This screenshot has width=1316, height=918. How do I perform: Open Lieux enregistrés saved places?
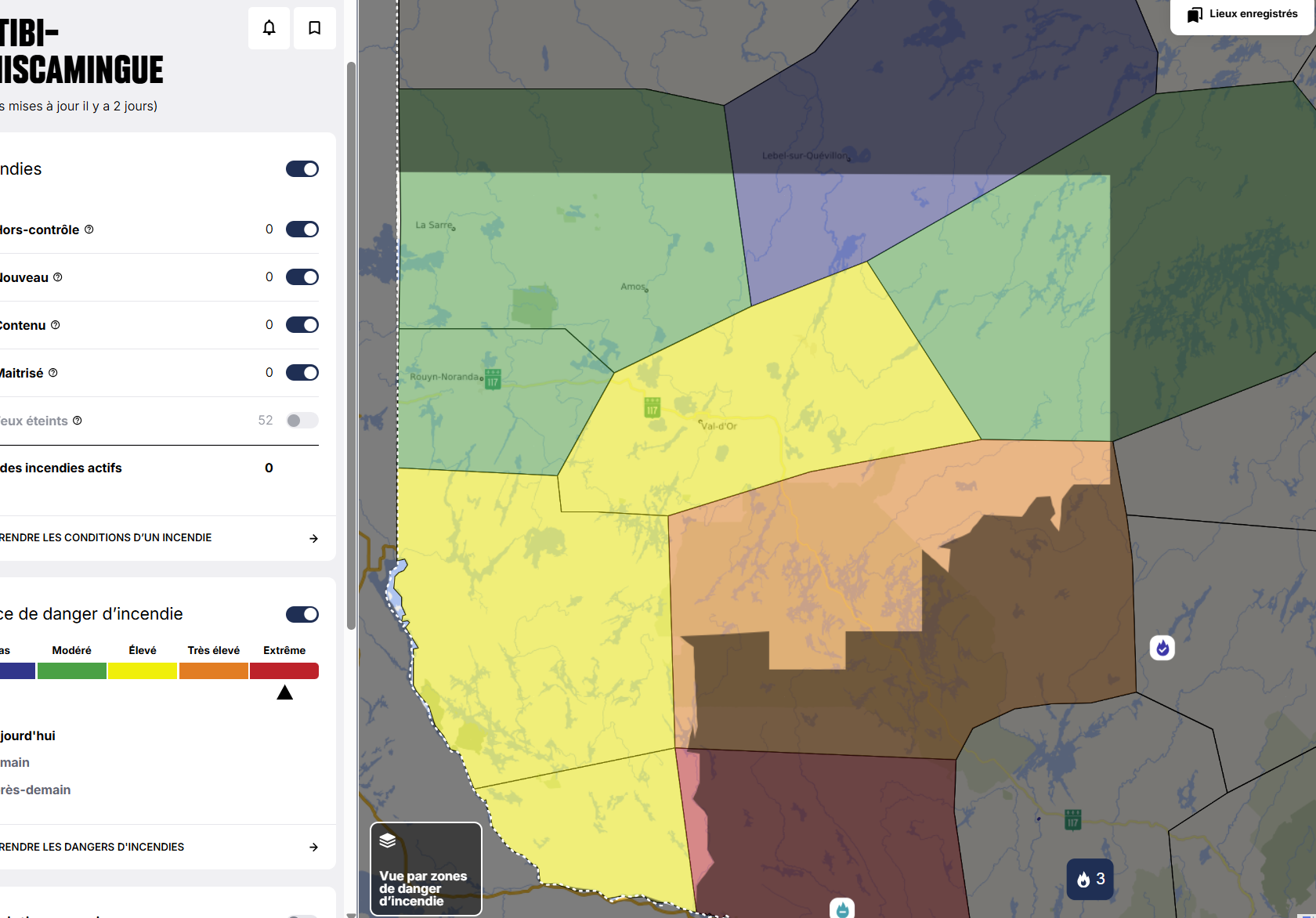tap(1242, 14)
